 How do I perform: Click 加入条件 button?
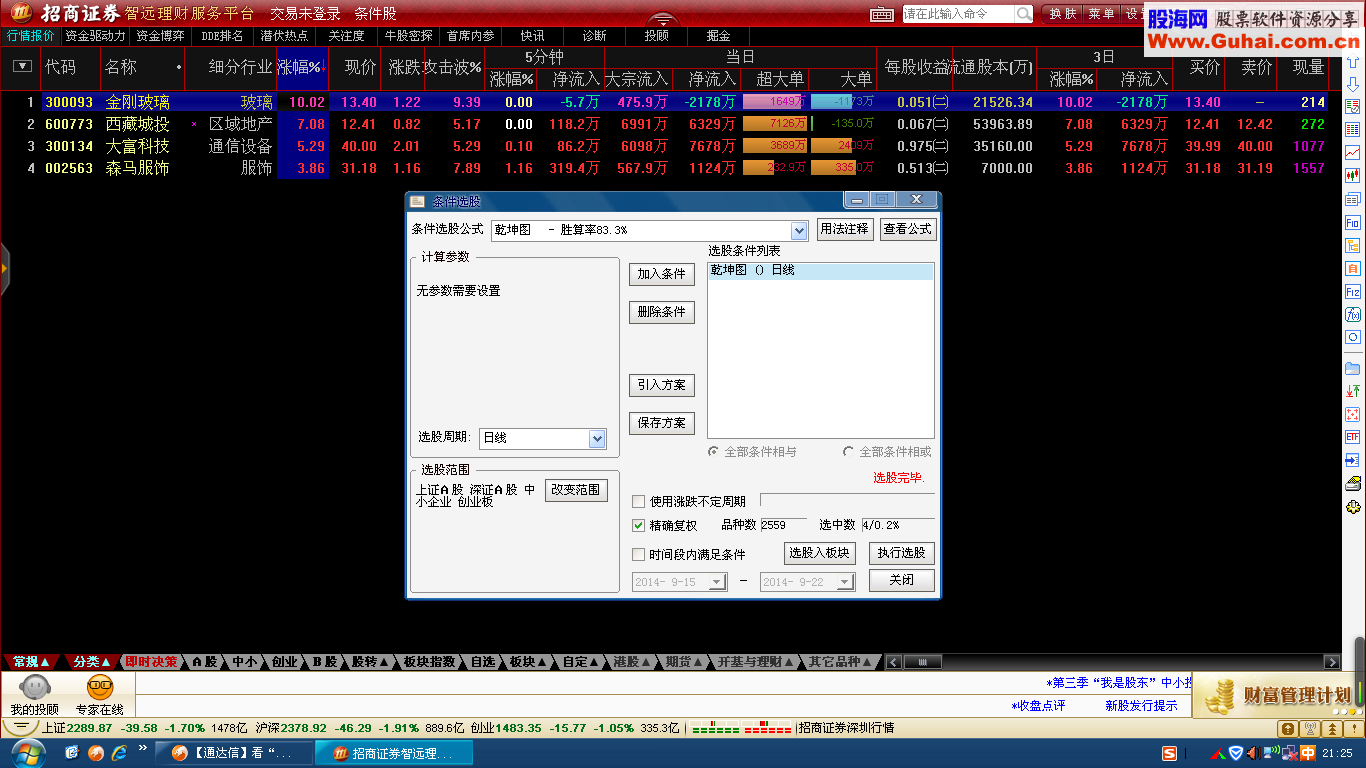(x=661, y=274)
